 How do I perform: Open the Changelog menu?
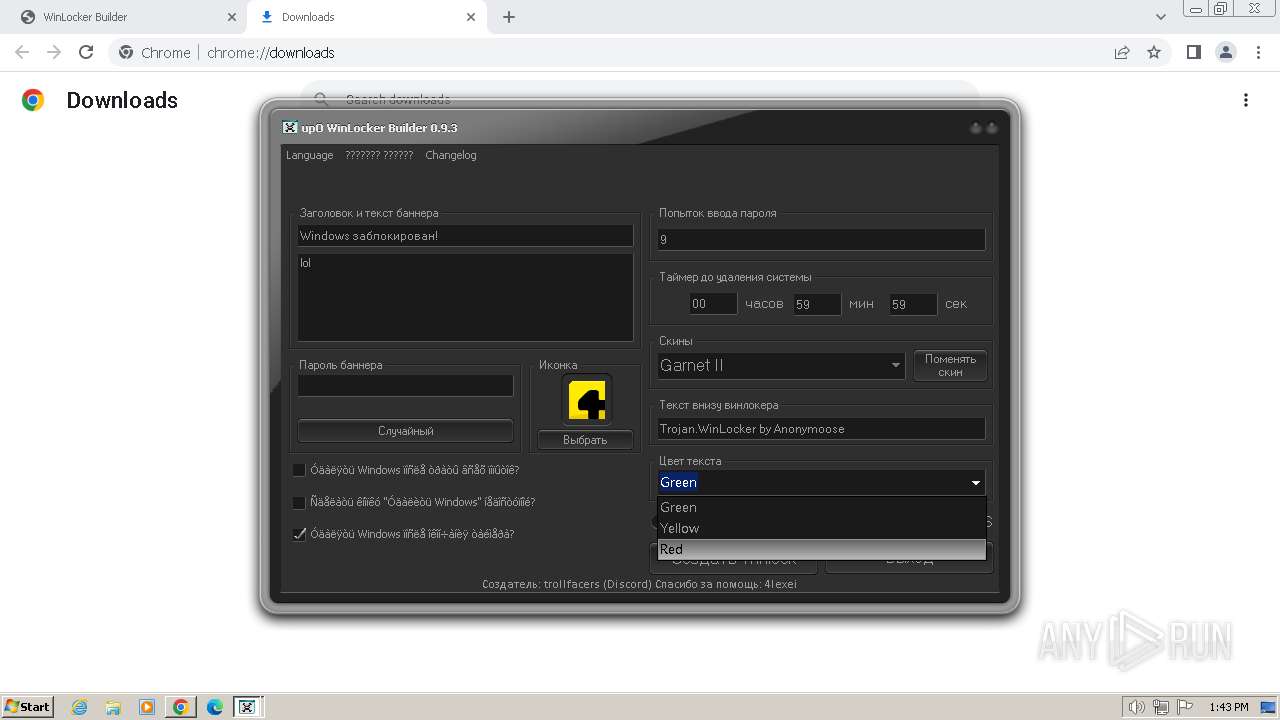pyautogui.click(x=451, y=155)
